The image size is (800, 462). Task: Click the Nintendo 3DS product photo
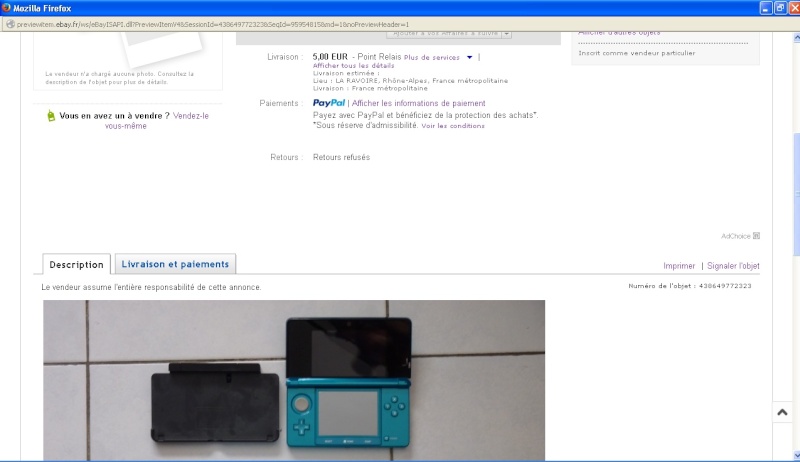(x=294, y=380)
